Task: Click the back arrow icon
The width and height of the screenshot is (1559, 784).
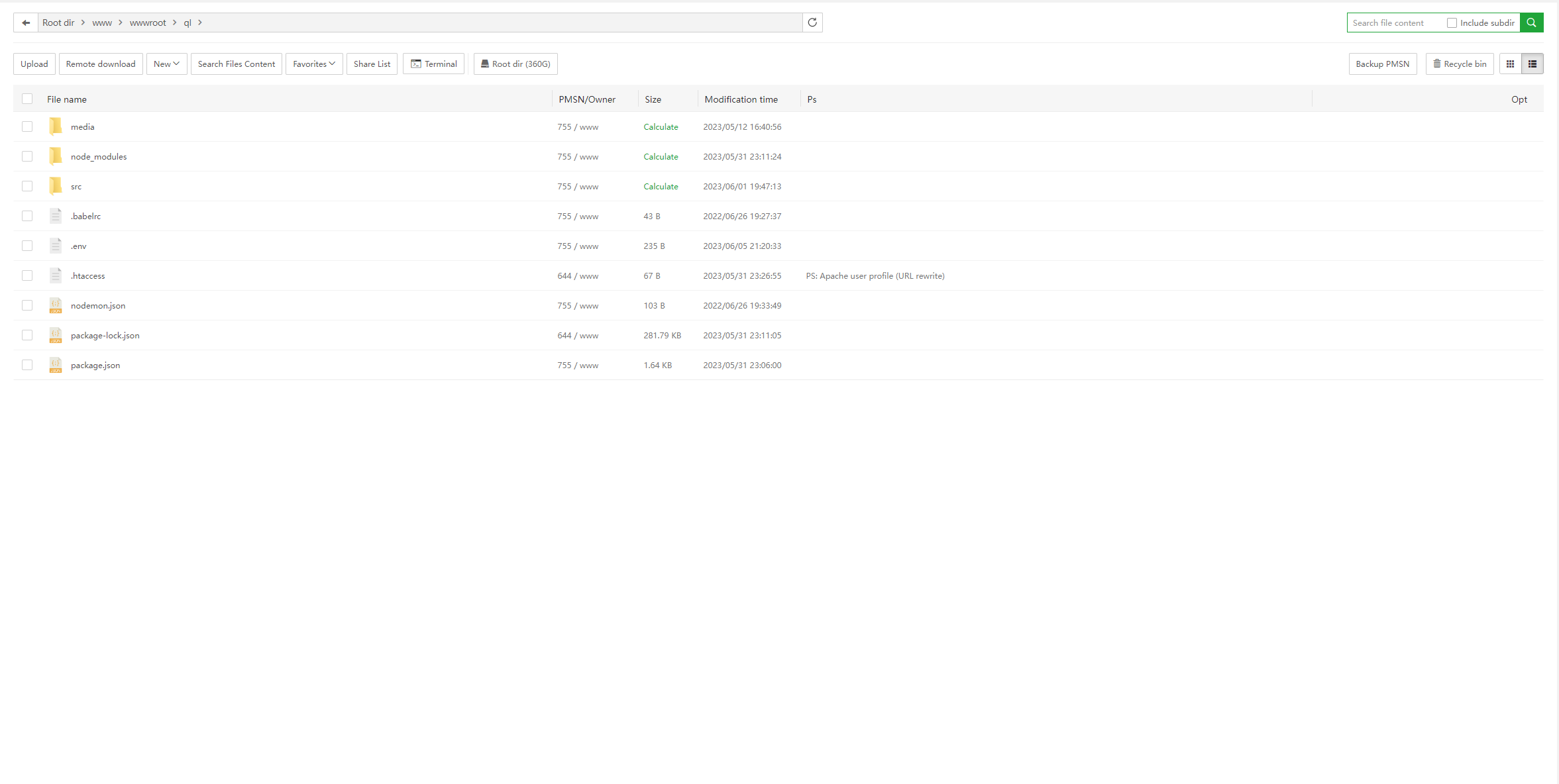Action: click(26, 23)
